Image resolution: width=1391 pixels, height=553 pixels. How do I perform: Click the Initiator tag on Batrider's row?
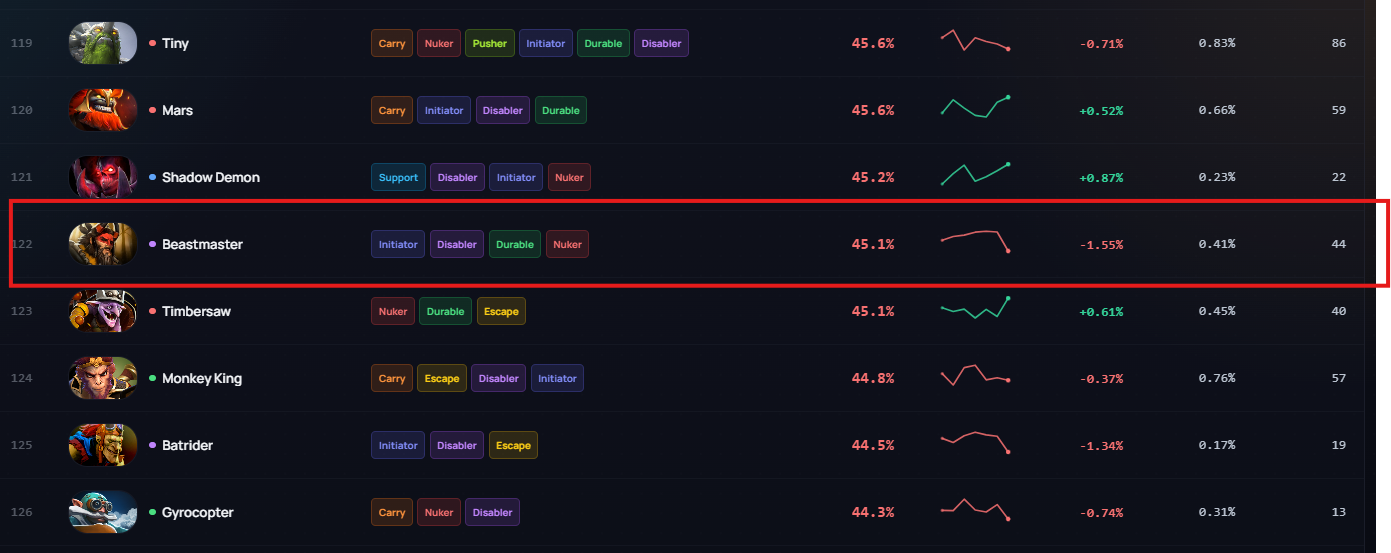click(x=398, y=445)
